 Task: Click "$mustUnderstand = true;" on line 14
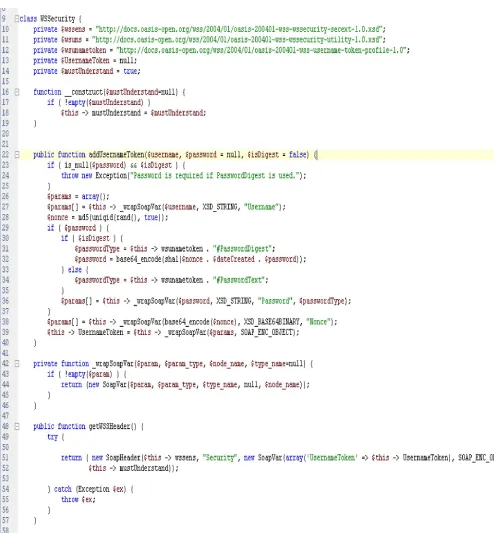coord(101,71)
